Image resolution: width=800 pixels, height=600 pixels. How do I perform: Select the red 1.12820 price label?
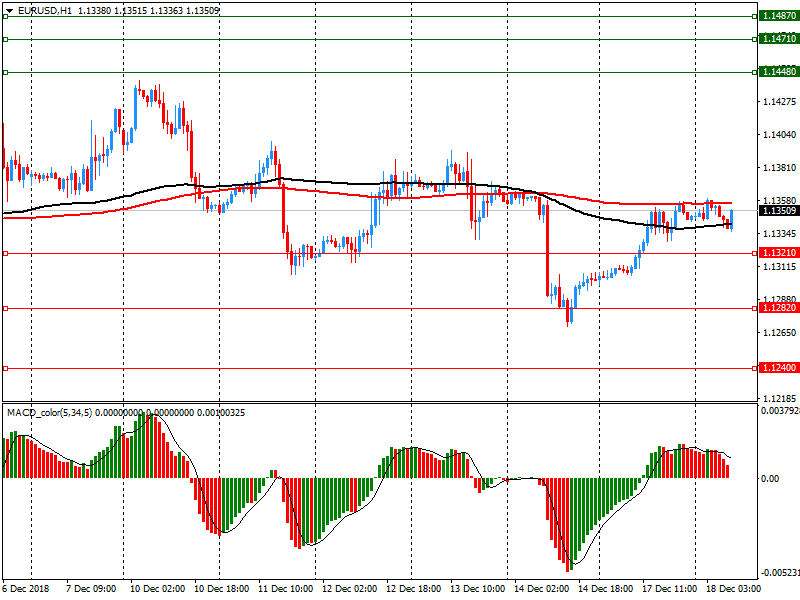777,308
